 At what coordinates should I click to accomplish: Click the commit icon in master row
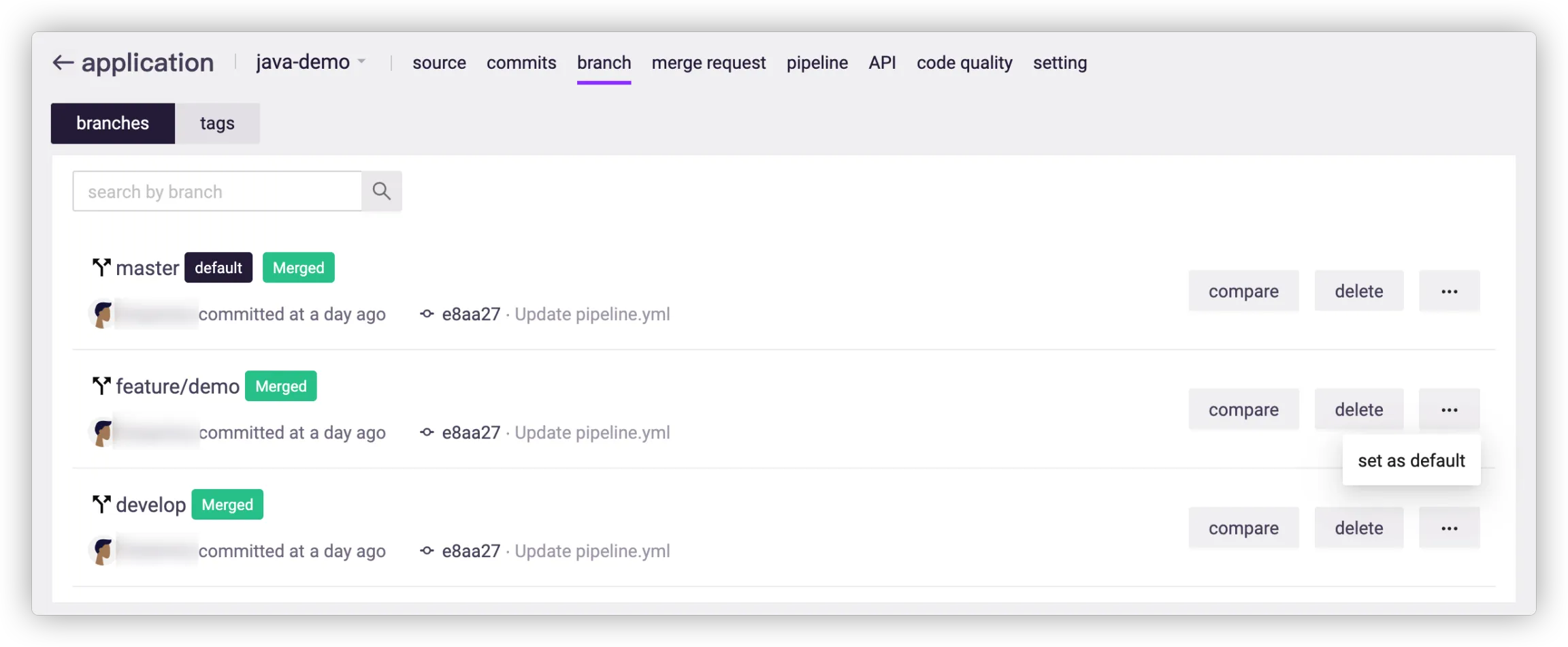point(427,314)
